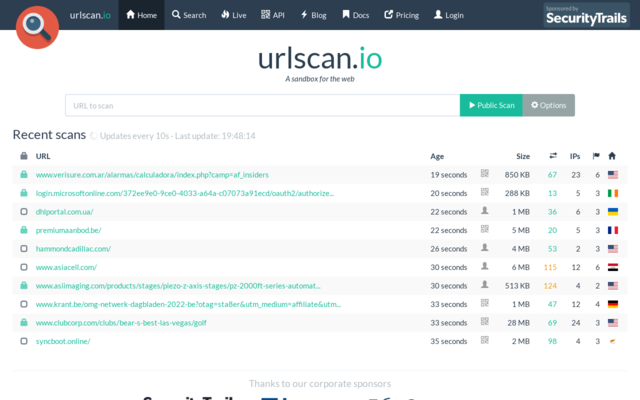This screenshot has width=640, height=400.
Task: Open the dhlportal.com.ua scan result
Action: point(64,212)
